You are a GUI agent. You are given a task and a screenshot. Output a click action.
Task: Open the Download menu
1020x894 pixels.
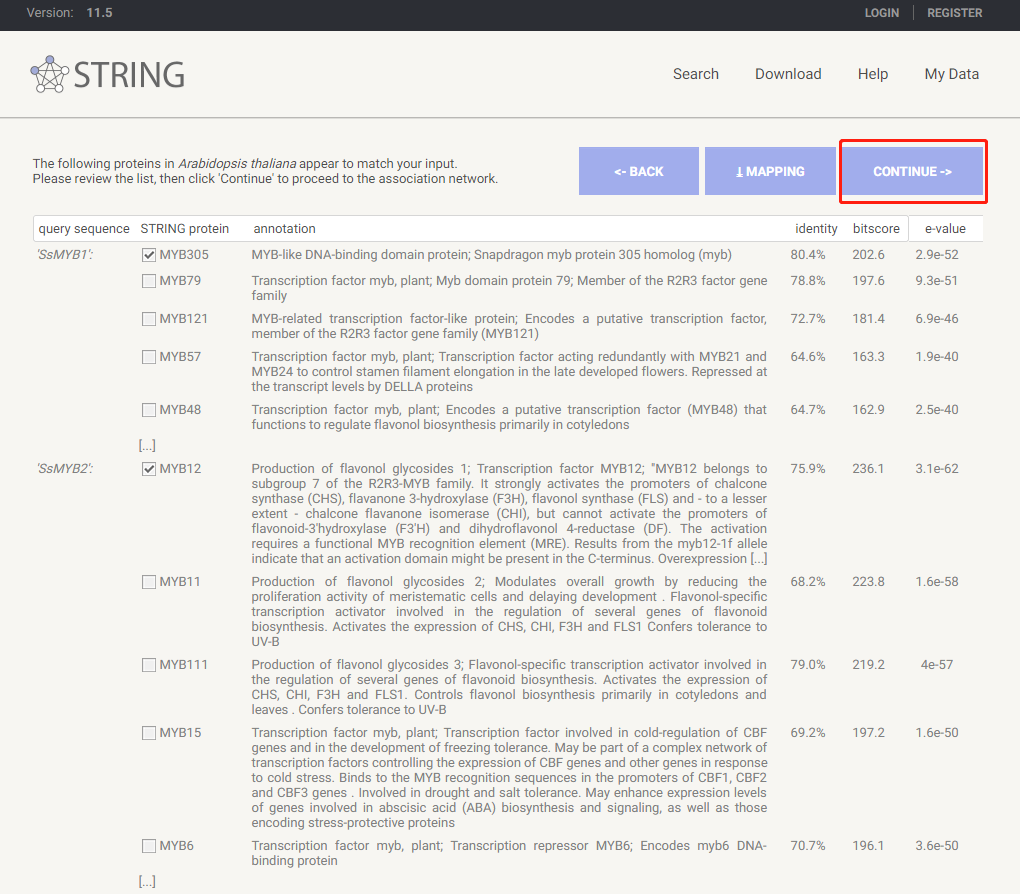[x=788, y=74]
